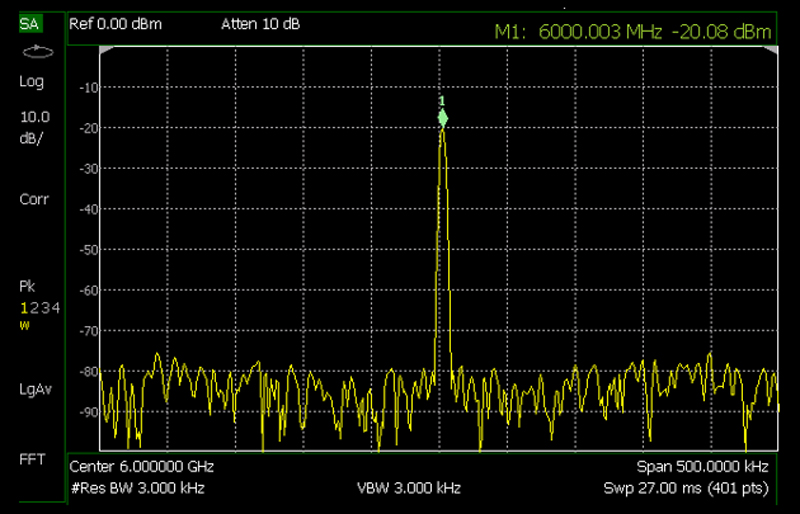Click the -90 dB axis label

coord(89,412)
